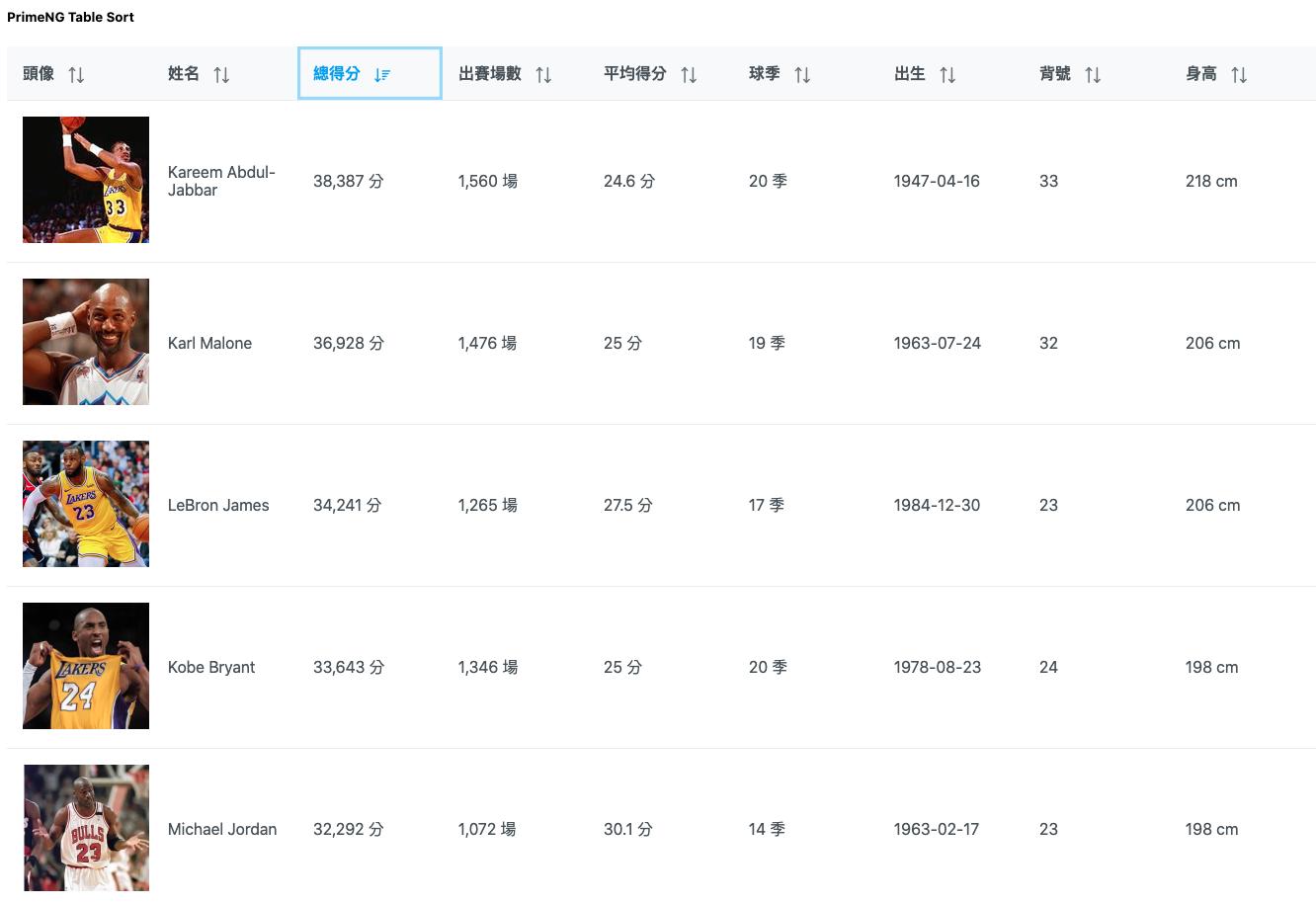Click jersey number 33 cell
Screen dimensions: 1316x904
1049,182
